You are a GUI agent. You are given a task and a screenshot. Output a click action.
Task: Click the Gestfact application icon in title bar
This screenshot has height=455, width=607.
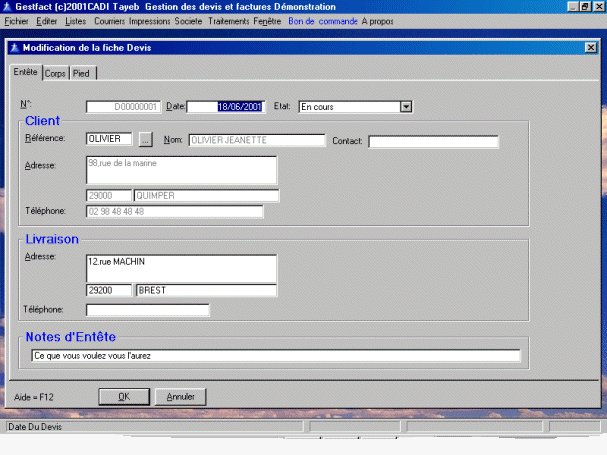[x=8, y=6]
